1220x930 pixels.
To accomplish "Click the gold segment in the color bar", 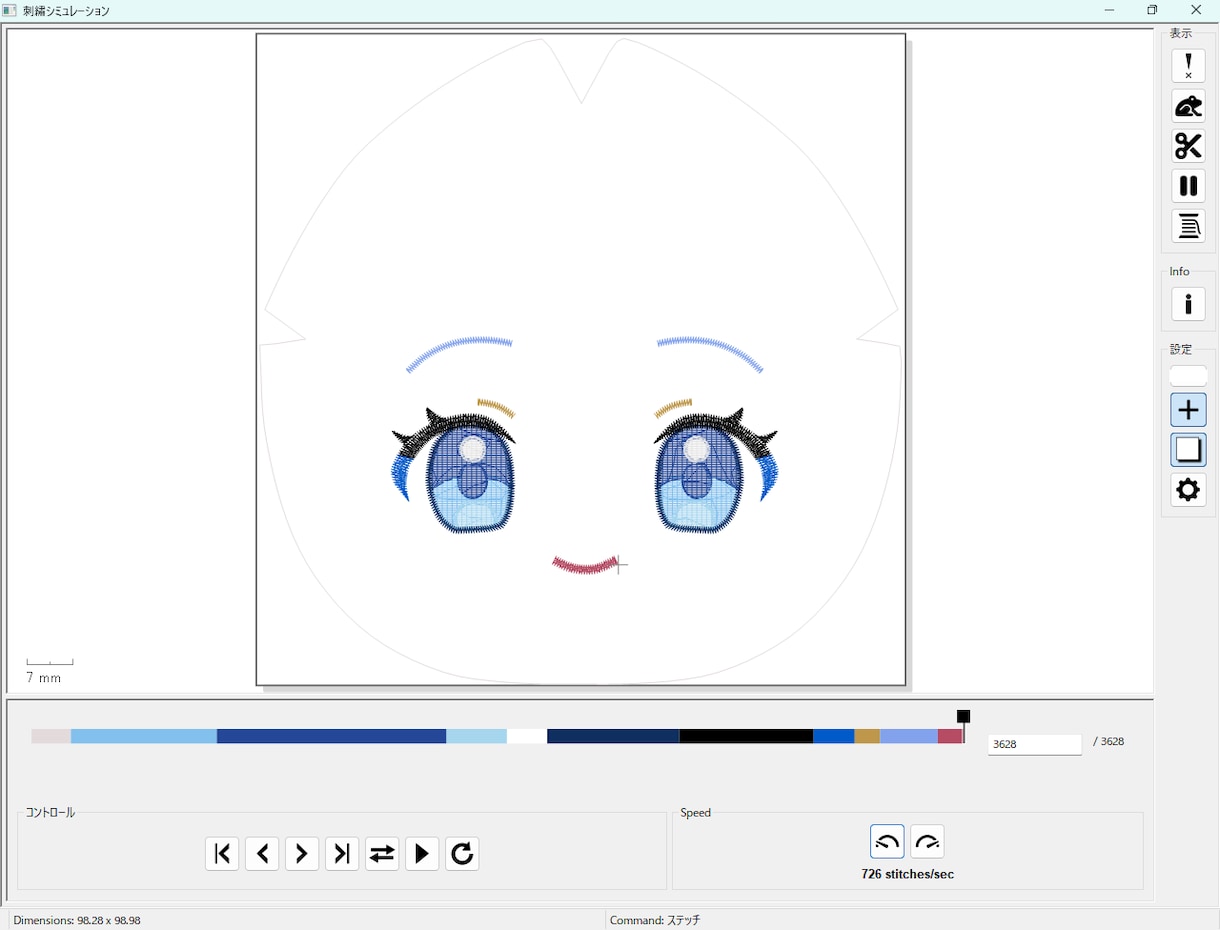I will [867, 736].
